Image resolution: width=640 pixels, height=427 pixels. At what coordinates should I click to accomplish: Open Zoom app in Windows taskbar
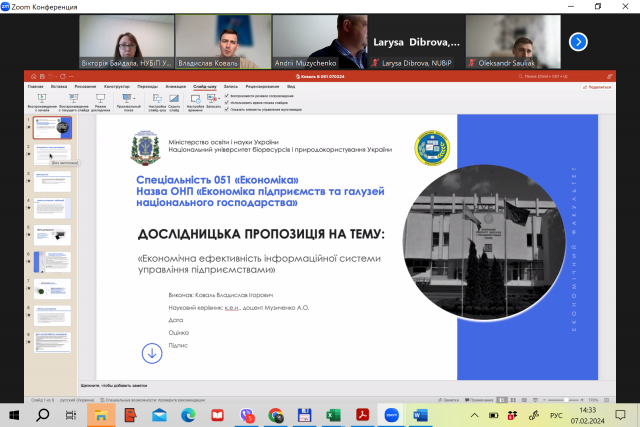point(391,415)
